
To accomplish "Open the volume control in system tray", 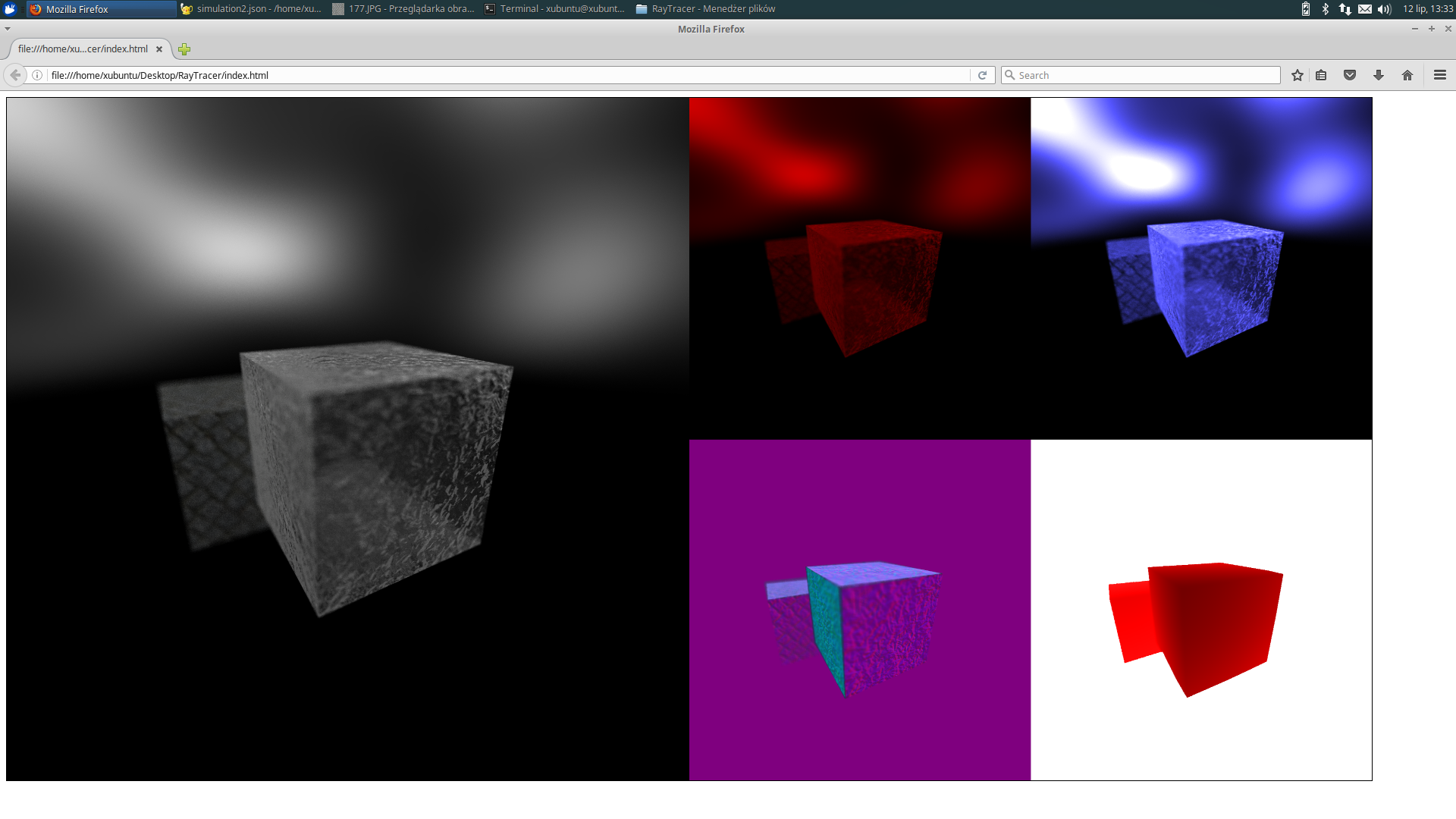I will [x=1384, y=9].
